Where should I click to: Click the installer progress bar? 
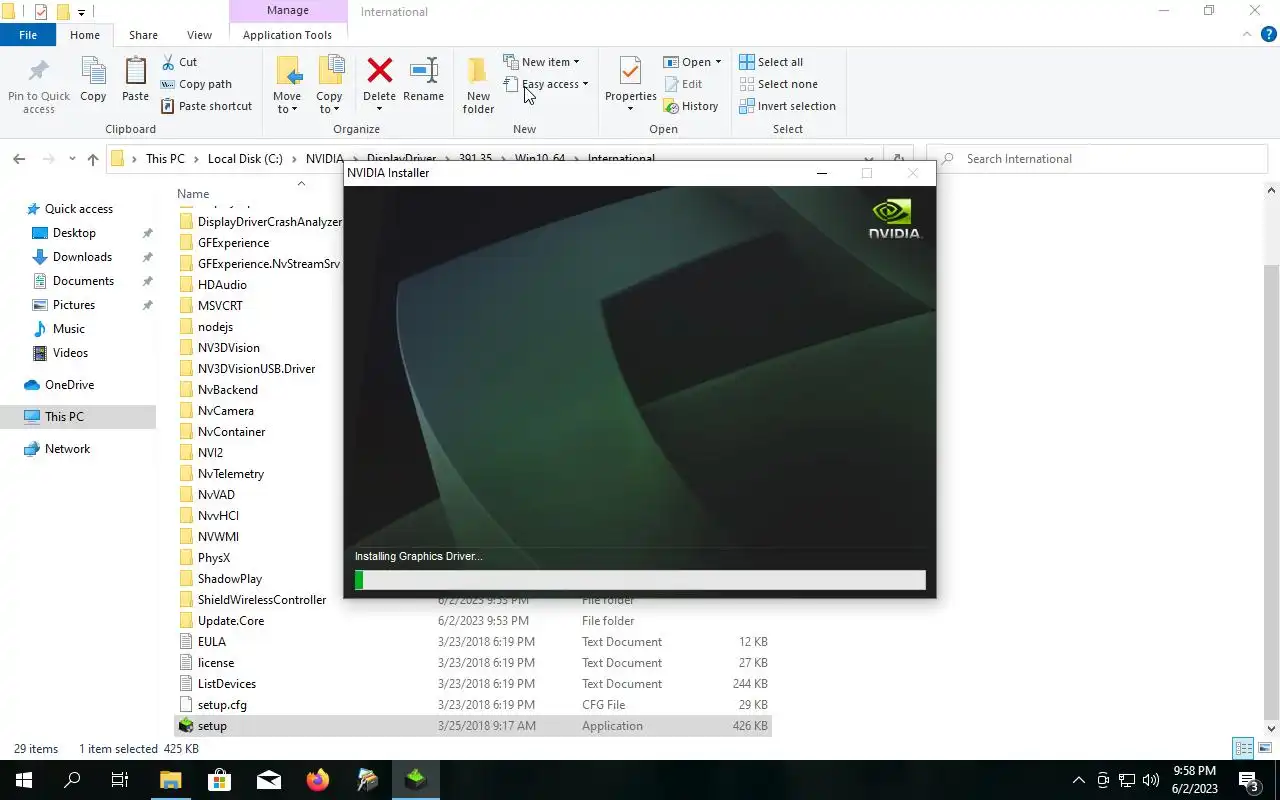pos(640,580)
